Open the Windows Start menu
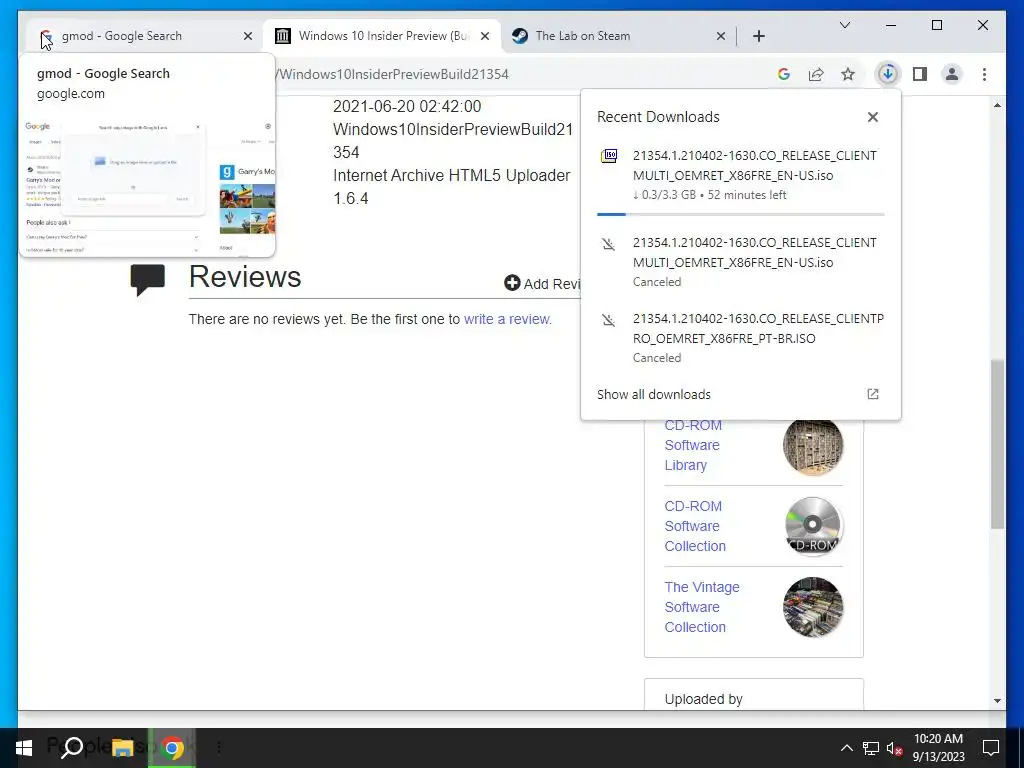The image size is (1024, 768). [x=24, y=748]
